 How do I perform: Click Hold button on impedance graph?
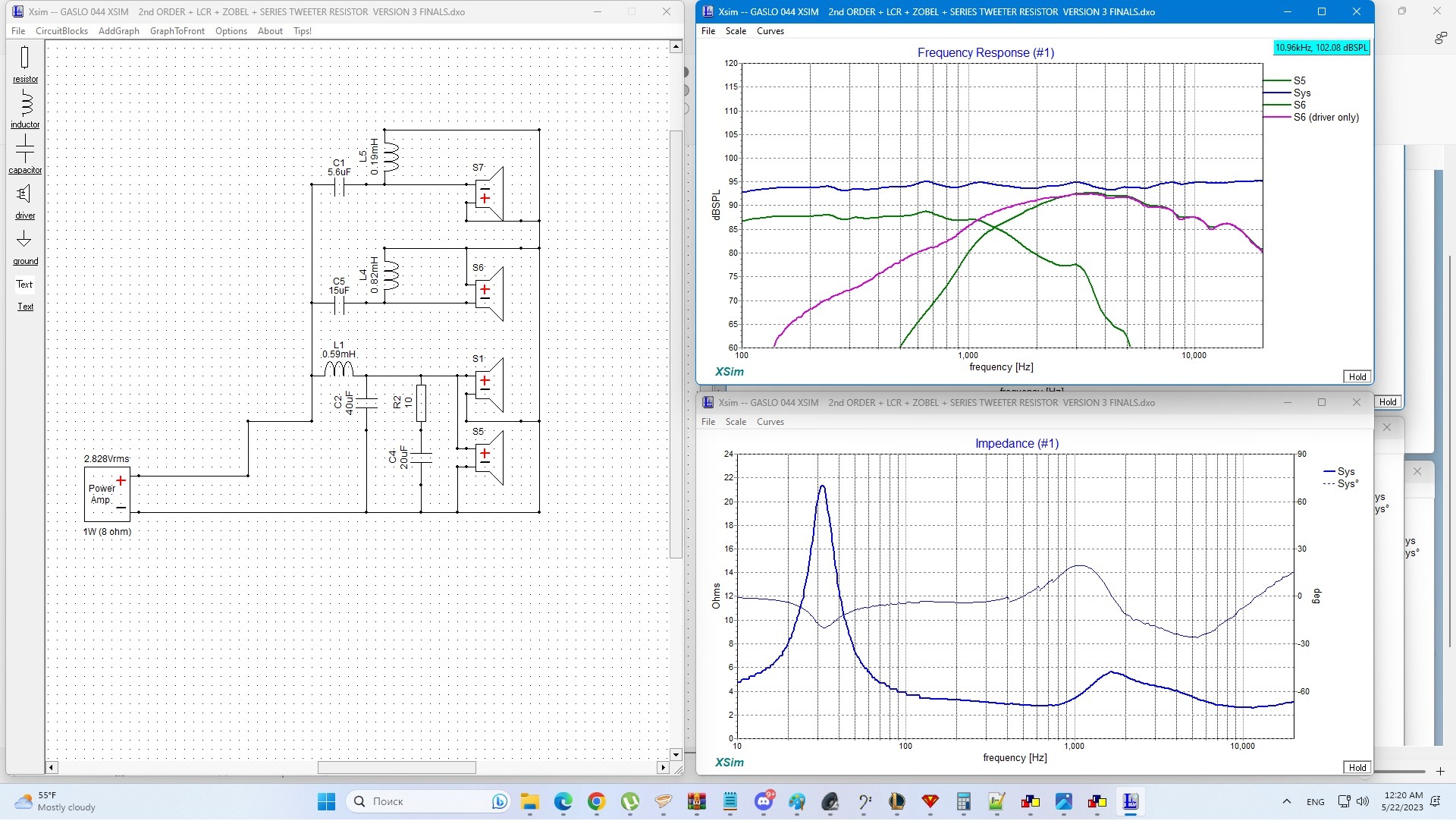coord(1356,767)
